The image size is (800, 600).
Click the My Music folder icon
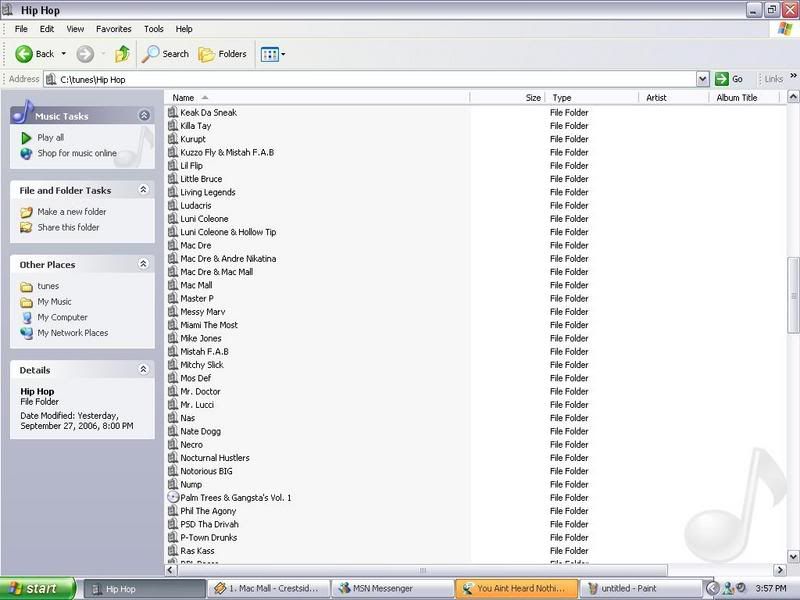[26, 302]
